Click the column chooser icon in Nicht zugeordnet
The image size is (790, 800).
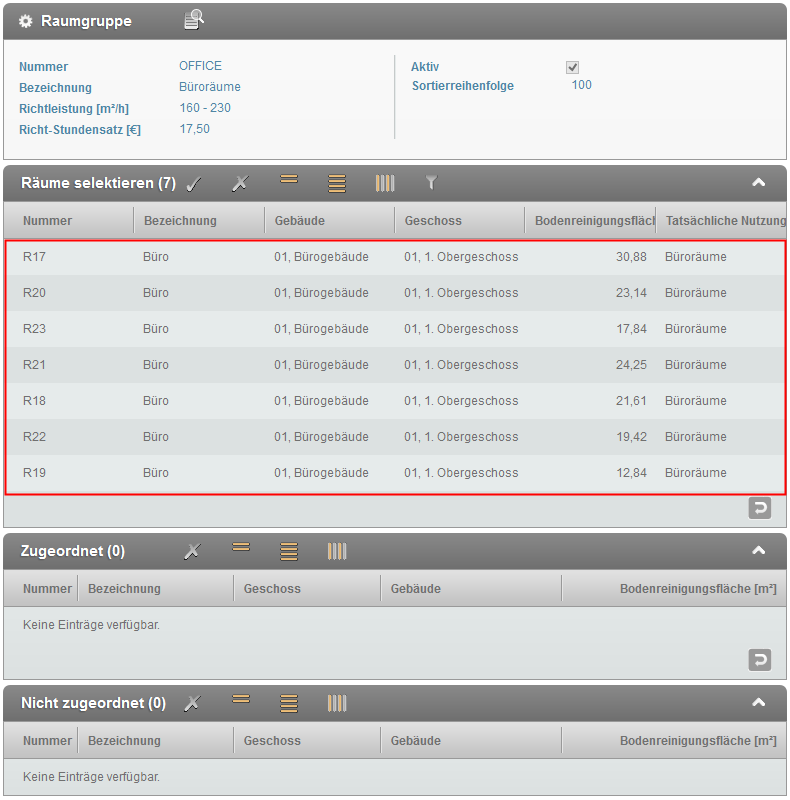pos(337,703)
